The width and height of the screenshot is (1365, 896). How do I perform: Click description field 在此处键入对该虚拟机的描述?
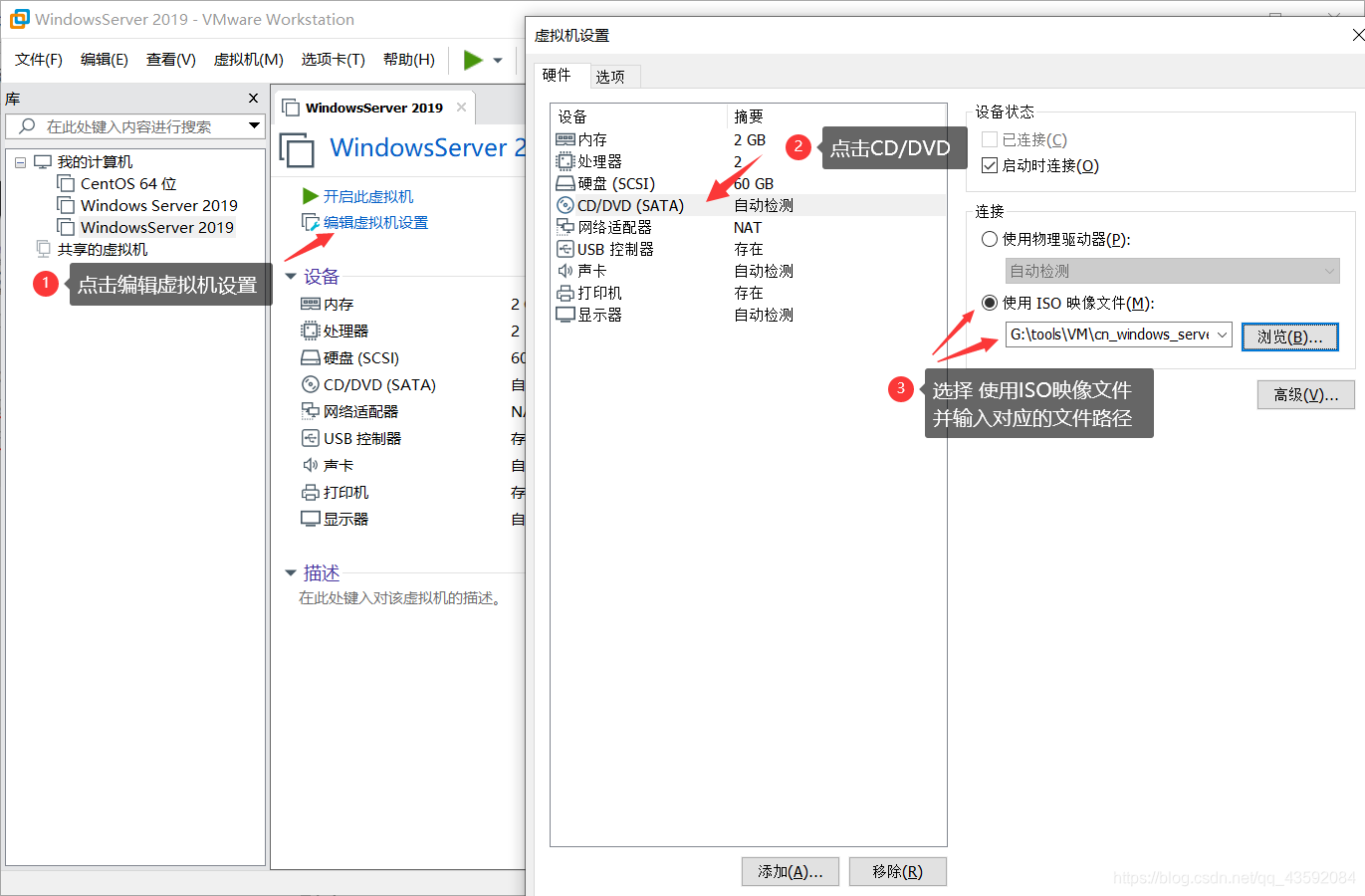click(x=402, y=598)
